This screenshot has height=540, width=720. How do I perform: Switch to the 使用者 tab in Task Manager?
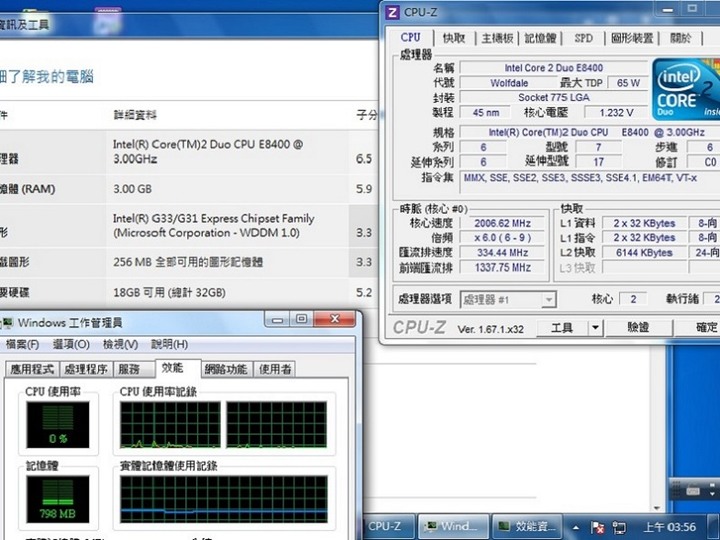tap(275, 369)
